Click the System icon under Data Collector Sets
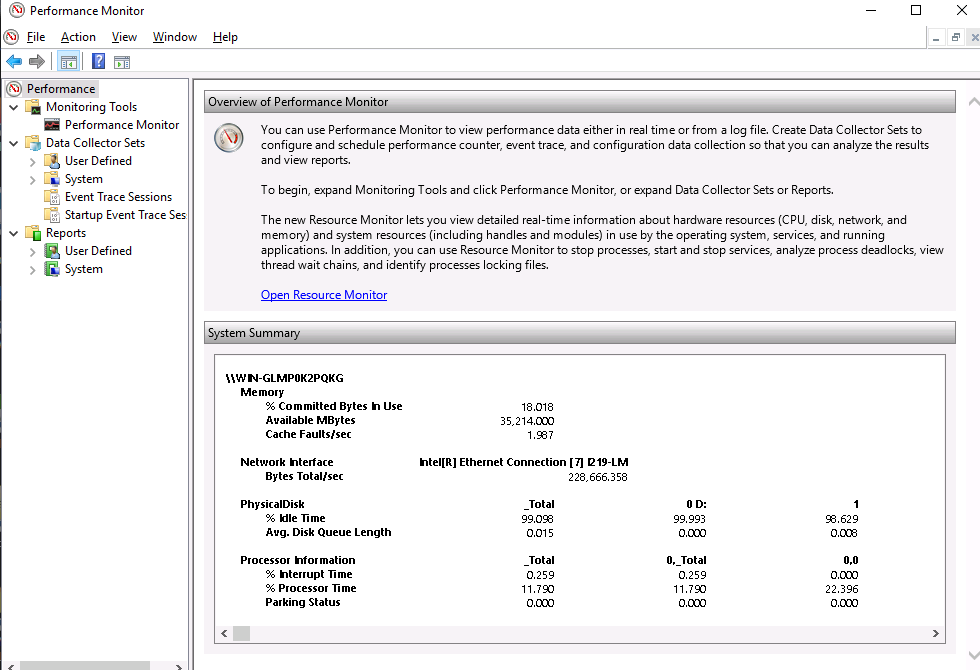Screen dimensions: 980x670 coord(52,179)
